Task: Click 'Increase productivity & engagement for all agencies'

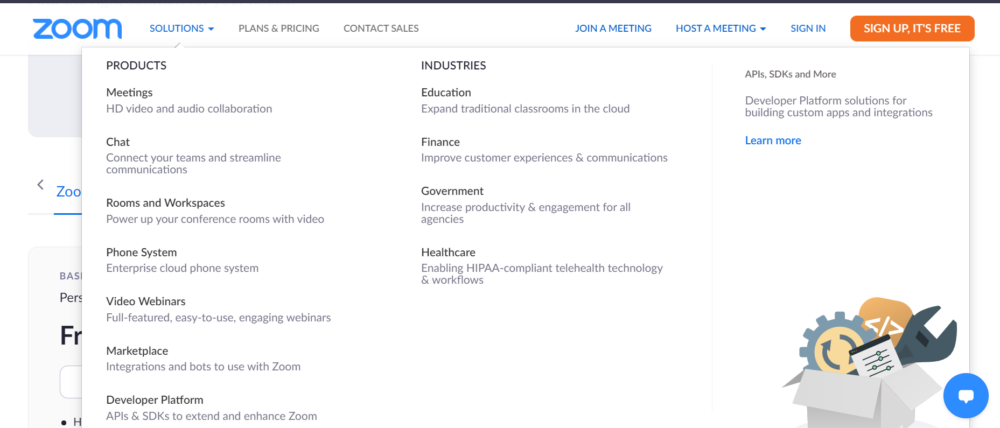Action: tap(526, 213)
